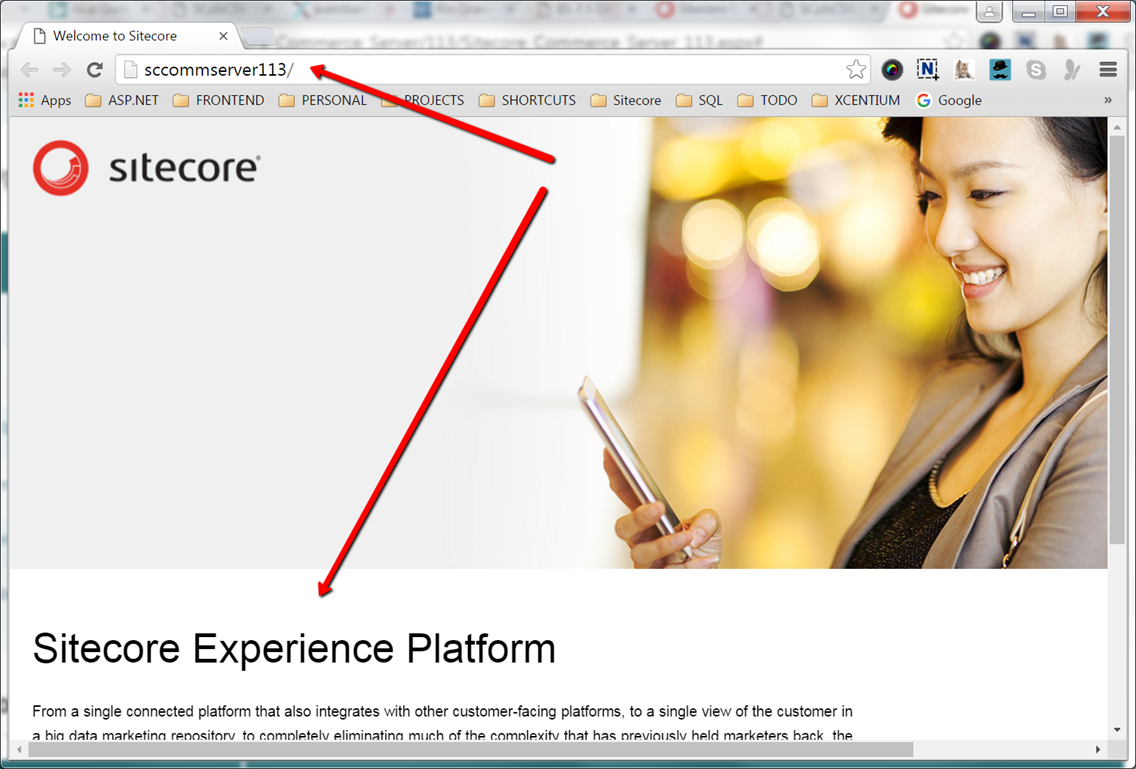The image size is (1136, 769).
Task: Open a new tab
Action: pos(258,36)
